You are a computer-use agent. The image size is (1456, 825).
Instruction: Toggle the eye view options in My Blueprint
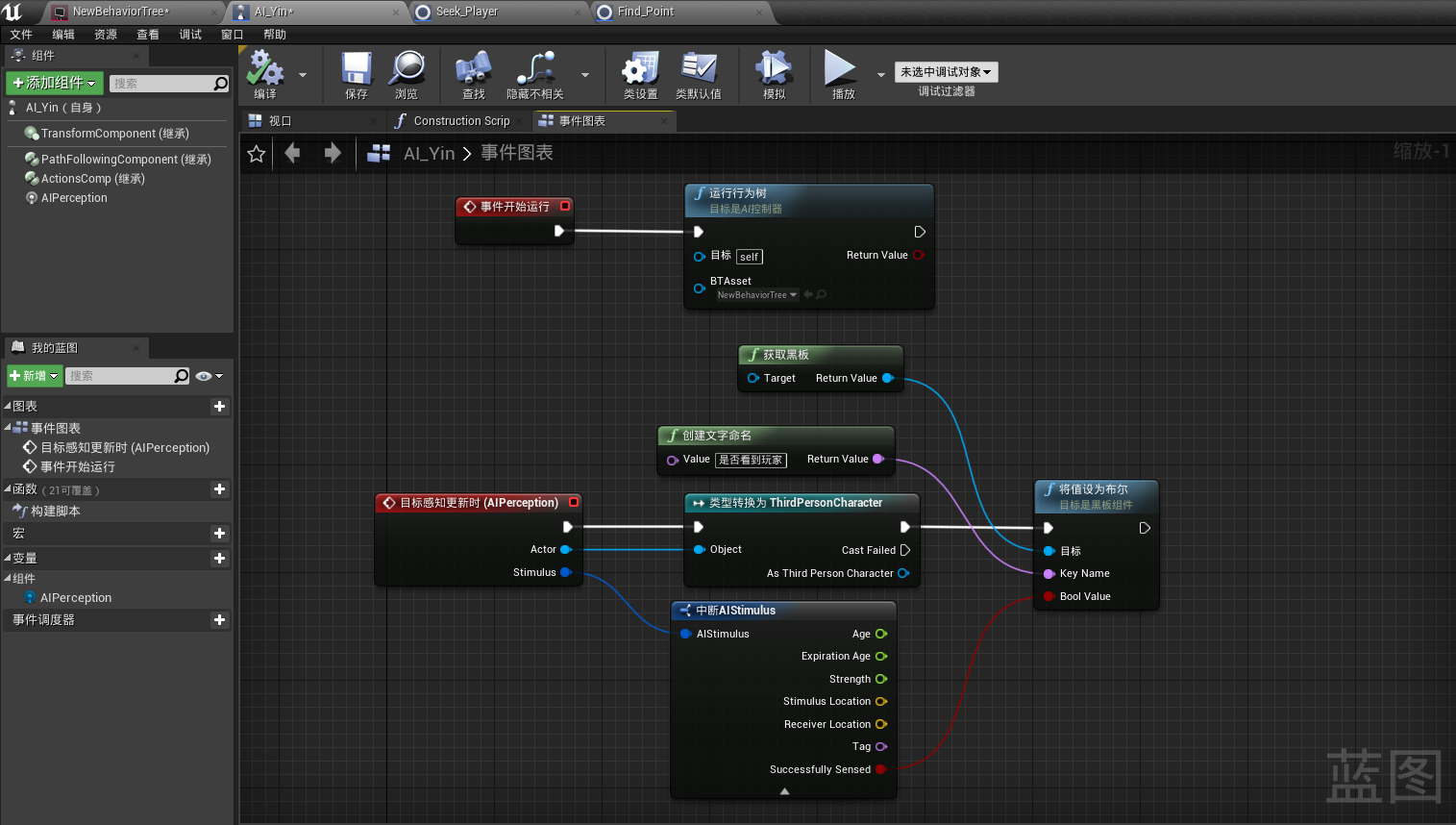click(x=204, y=376)
